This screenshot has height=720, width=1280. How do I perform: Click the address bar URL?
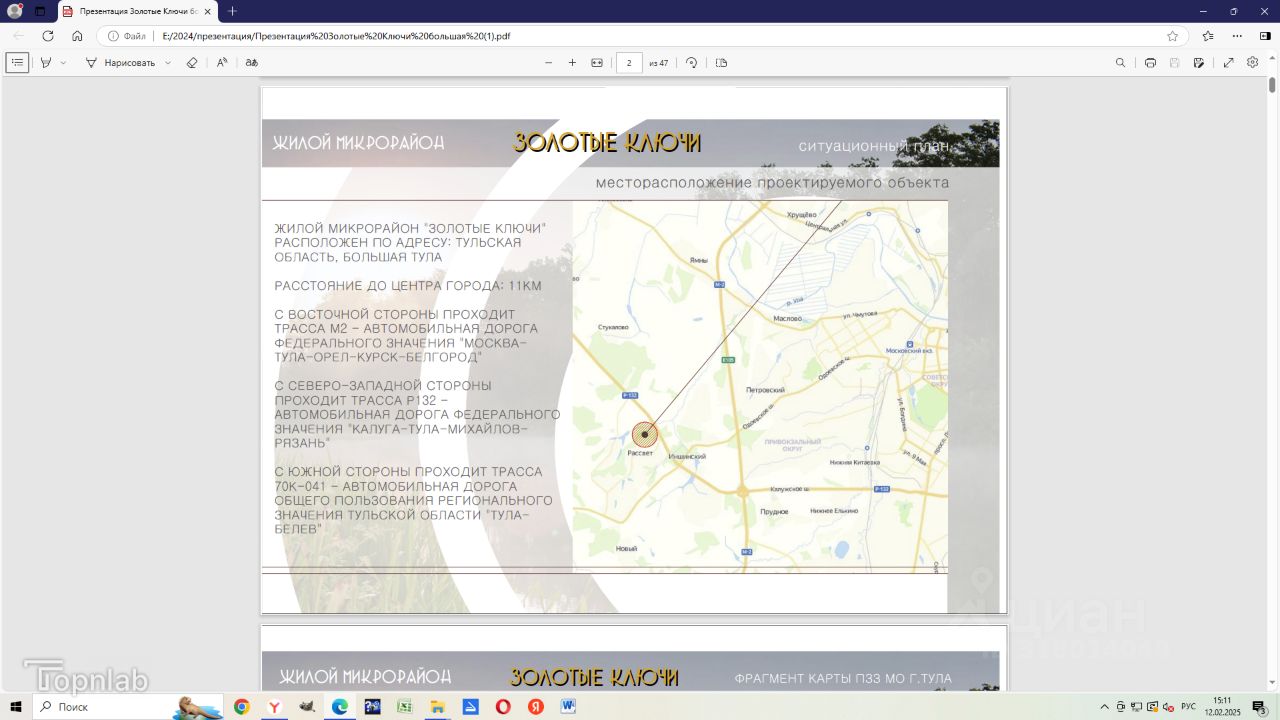pos(336,36)
